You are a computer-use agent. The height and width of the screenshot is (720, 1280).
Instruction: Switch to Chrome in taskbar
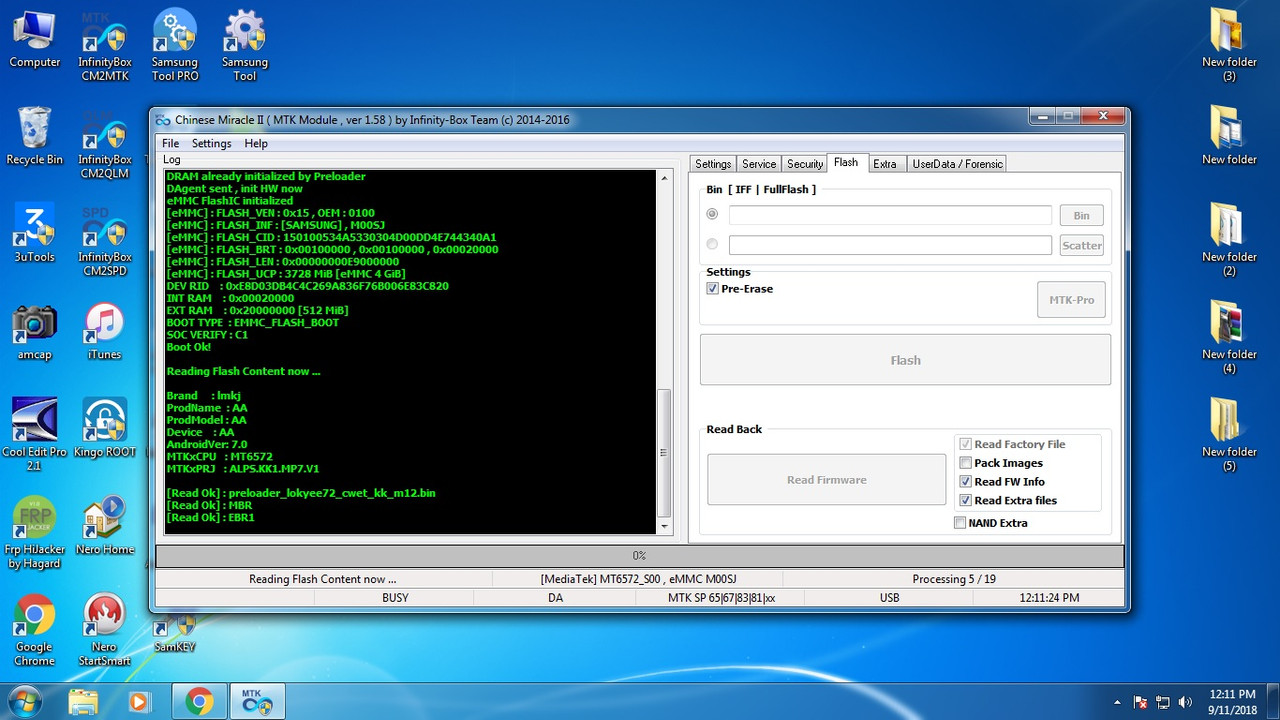[x=199, y=702]
